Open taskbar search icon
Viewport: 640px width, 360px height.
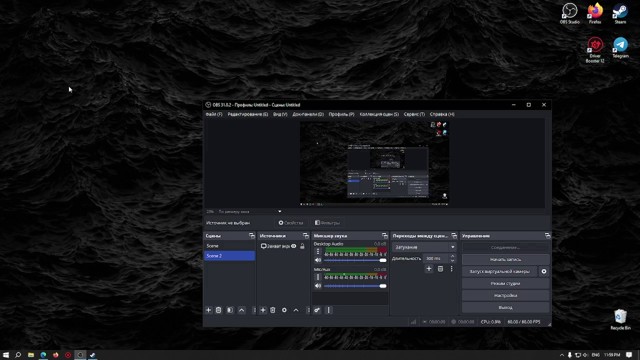pyautogui.click(x=18, y=355)
